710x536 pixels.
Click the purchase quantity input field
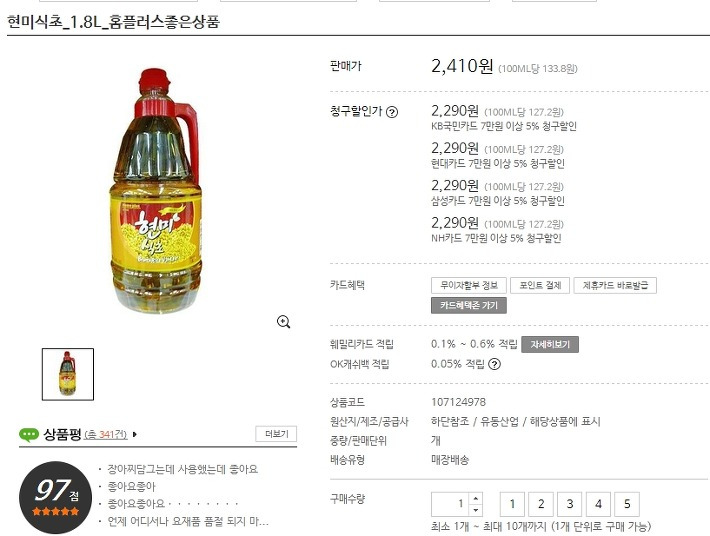pos(450,504)
